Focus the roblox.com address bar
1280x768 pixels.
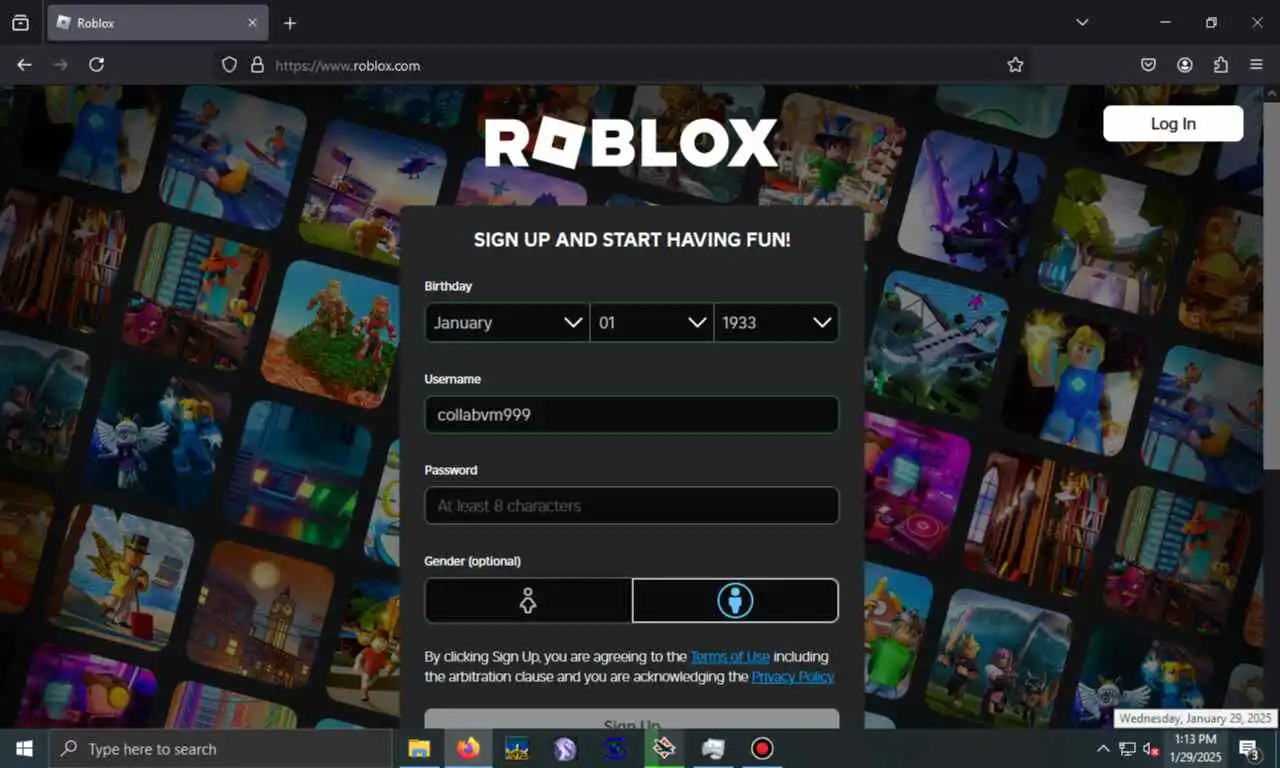point(620,65)
